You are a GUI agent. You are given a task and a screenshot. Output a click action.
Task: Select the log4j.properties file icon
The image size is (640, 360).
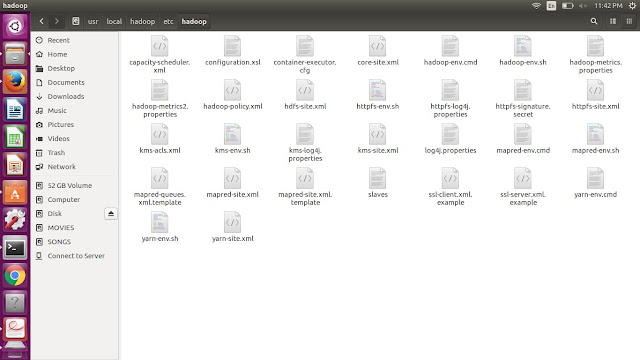coord(450,134)
